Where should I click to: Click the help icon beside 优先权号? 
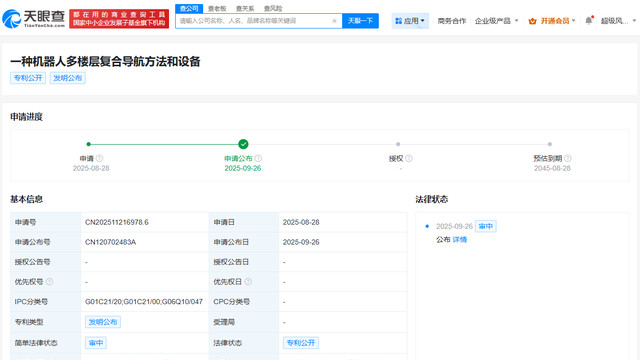pos(49,282)
